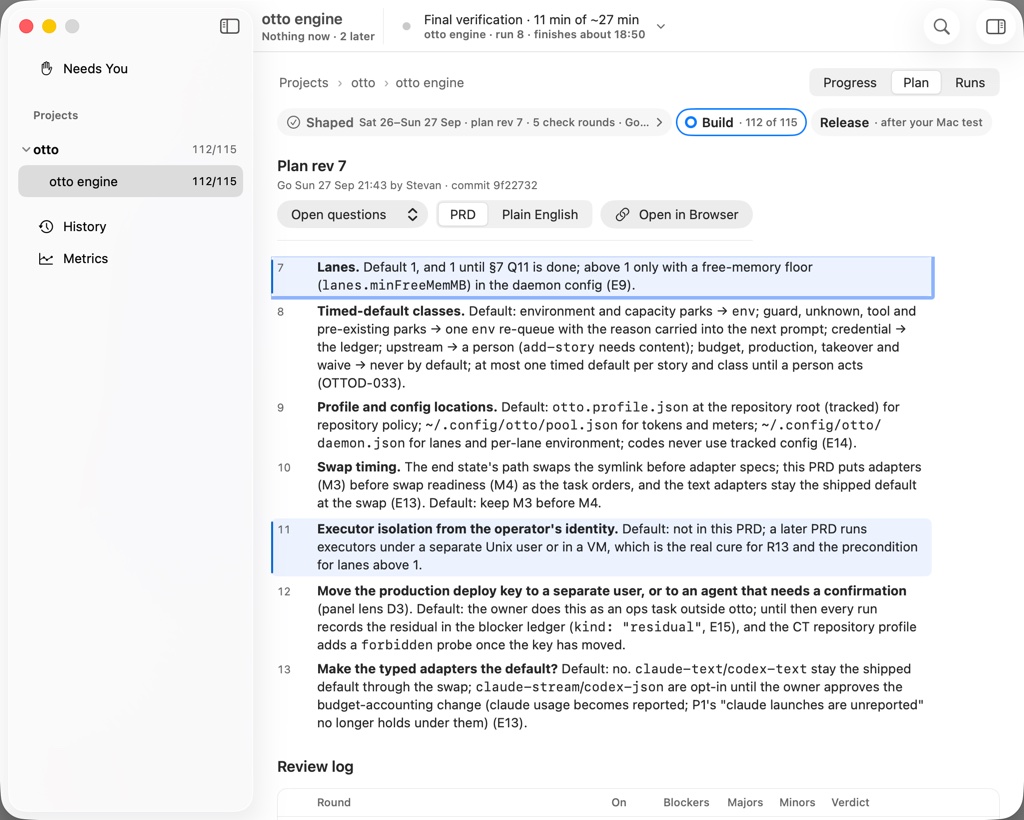Toggle the right inspector panel icon
Screen dimensions: 1024x820
tap(995, 26)
